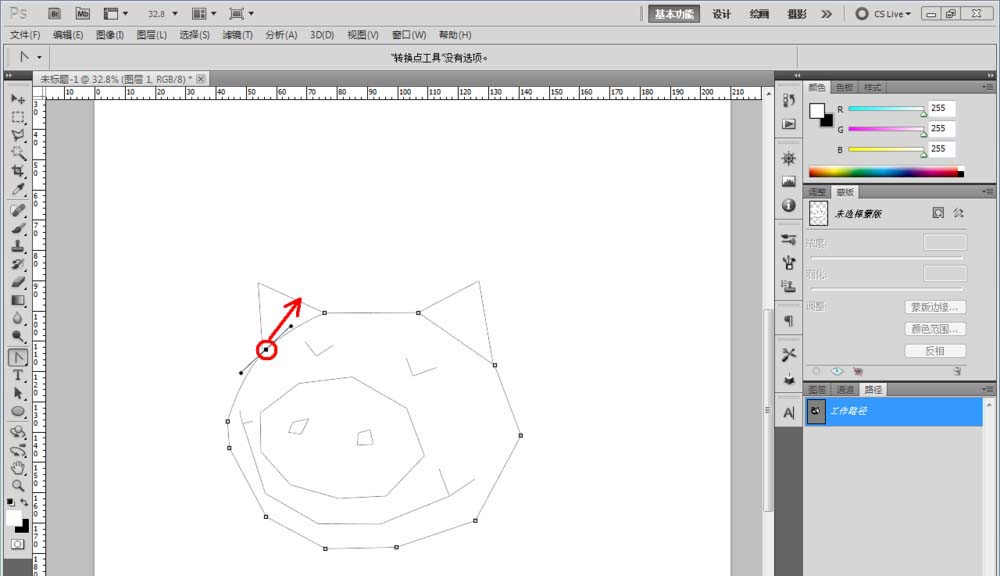Open the Info panel dock icon
This screenshot has height=576, width=1000.
coord(789,205)
